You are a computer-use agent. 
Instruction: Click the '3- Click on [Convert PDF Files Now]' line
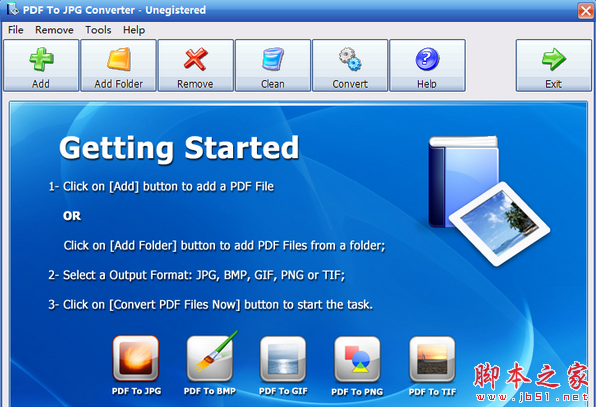click(211, 305)
